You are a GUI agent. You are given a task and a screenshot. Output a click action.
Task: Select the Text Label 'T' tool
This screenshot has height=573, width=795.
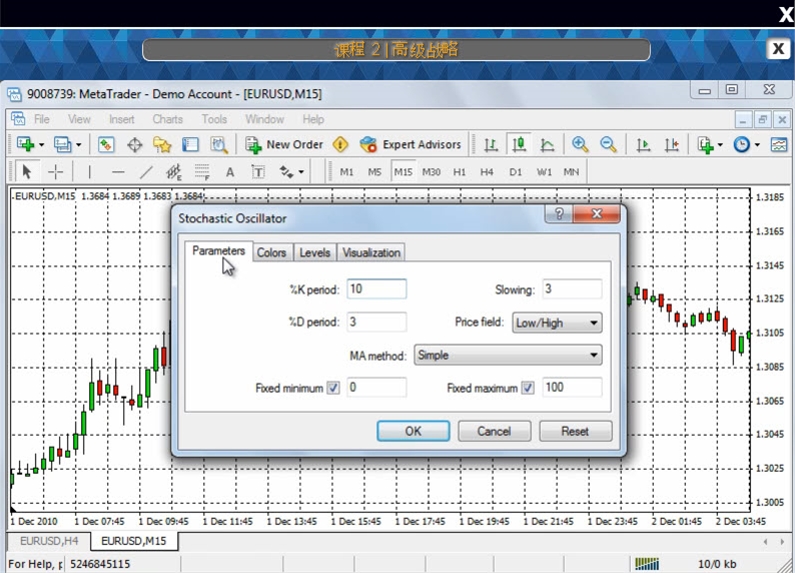click(x=258, y=172)
